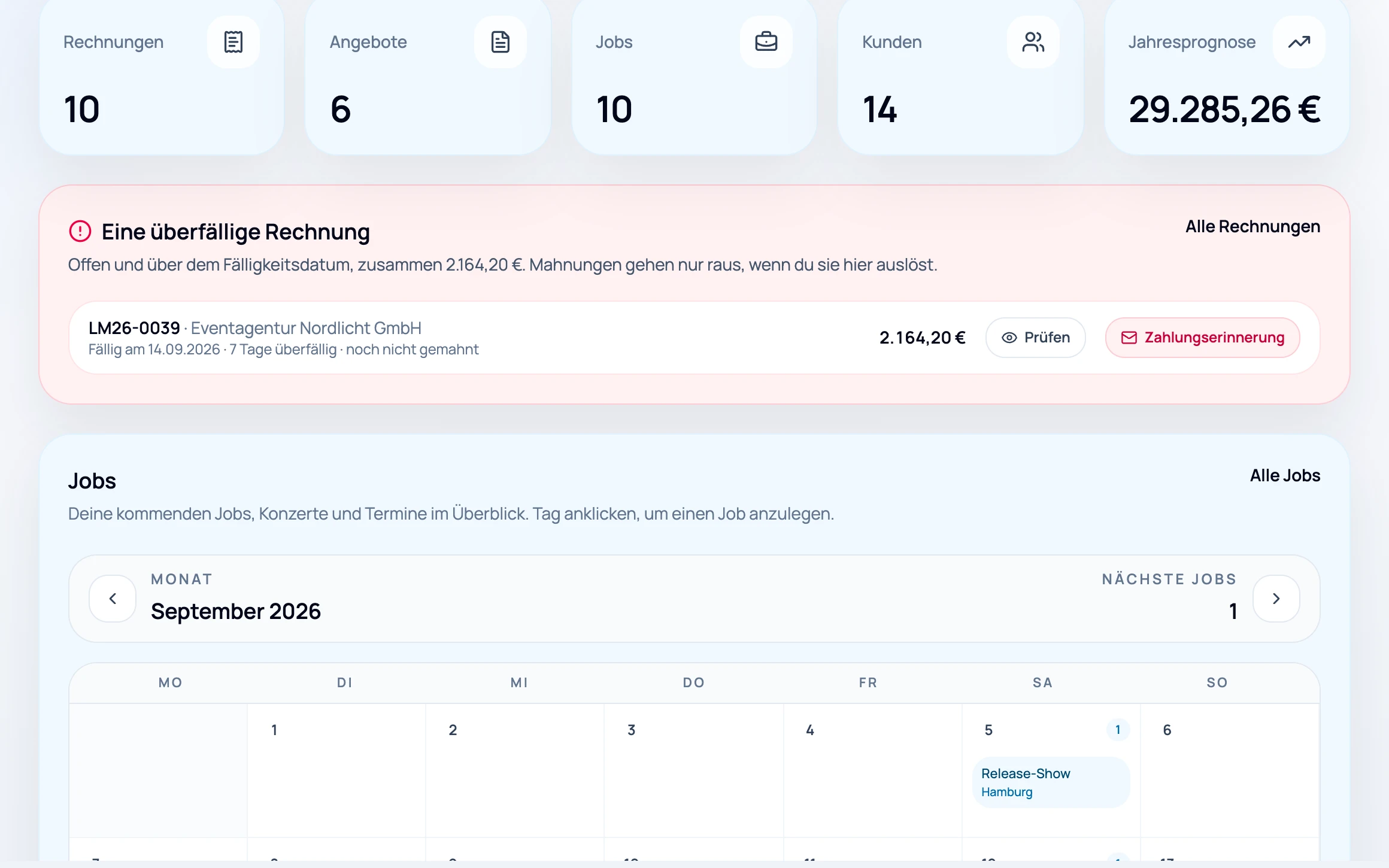The height and width of the screenshot is (868, 1389).
Task: Open the Jobs stat card label
Action: point(614,42)
